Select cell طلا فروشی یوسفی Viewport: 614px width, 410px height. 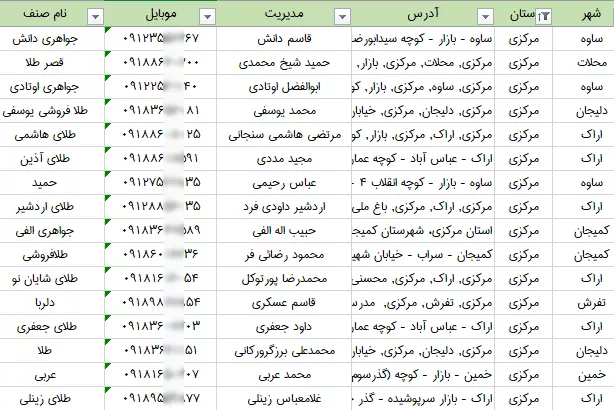click(x=52, y=111)
